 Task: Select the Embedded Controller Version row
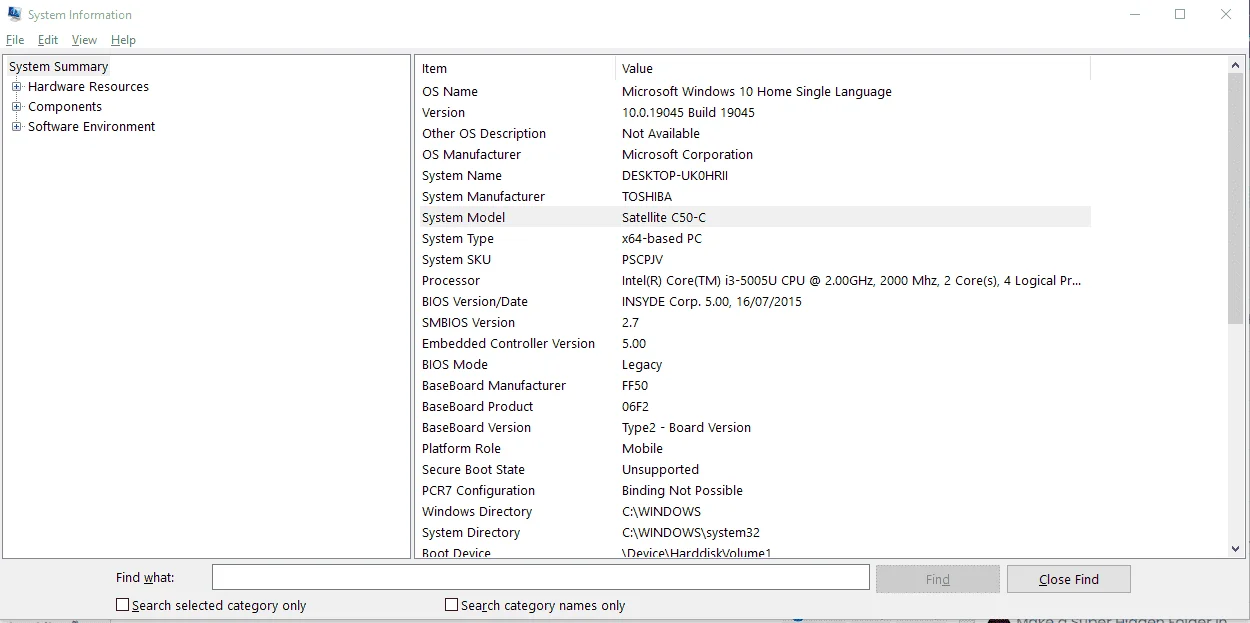753,344
